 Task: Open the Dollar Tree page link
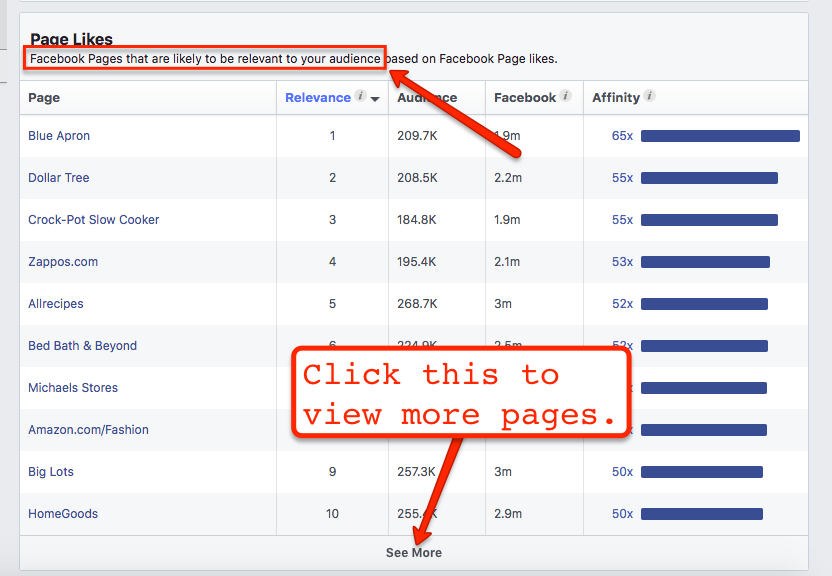pyautogui.click(x=58, y=178)
